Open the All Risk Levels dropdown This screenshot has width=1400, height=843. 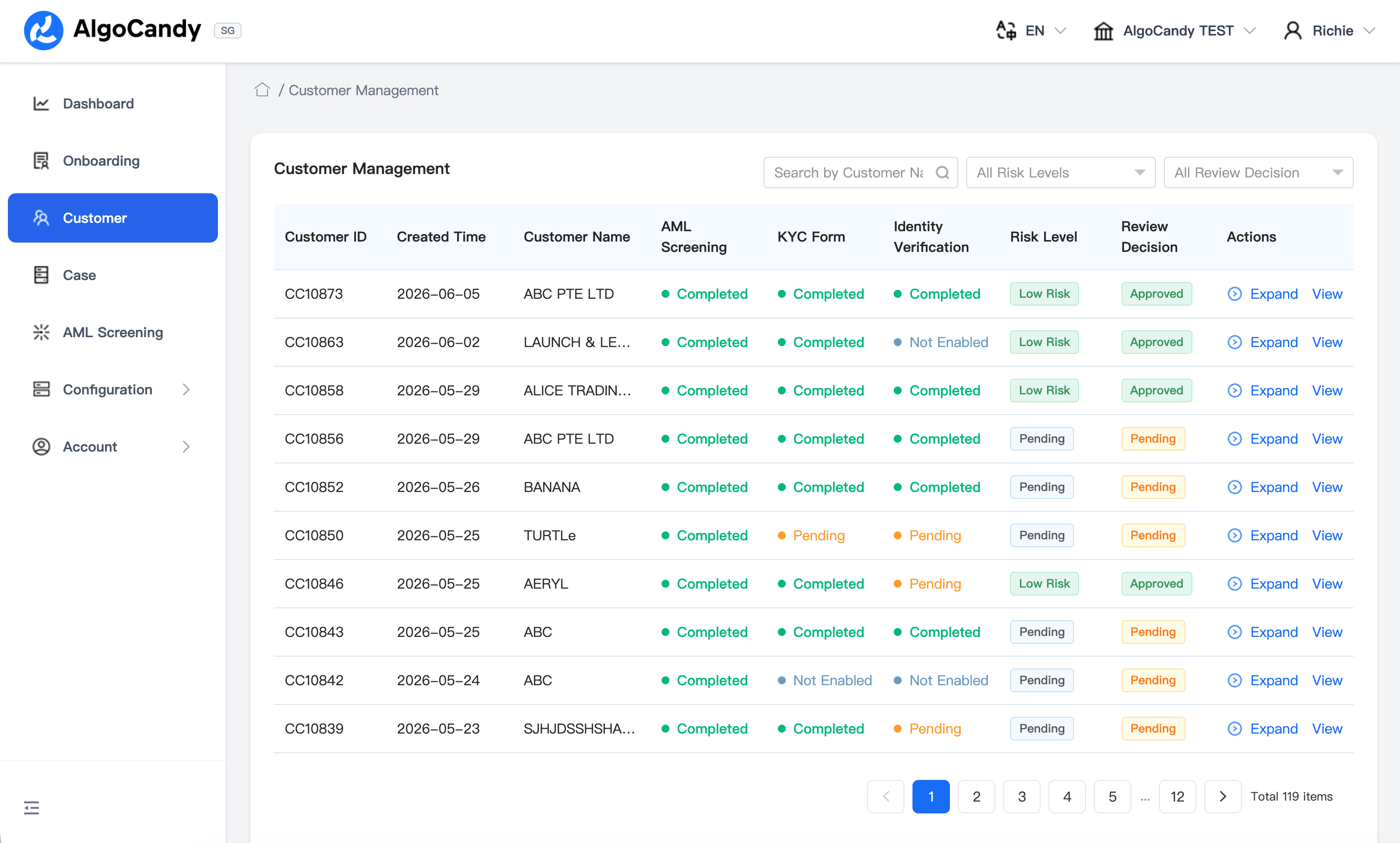click(1060, 173)
